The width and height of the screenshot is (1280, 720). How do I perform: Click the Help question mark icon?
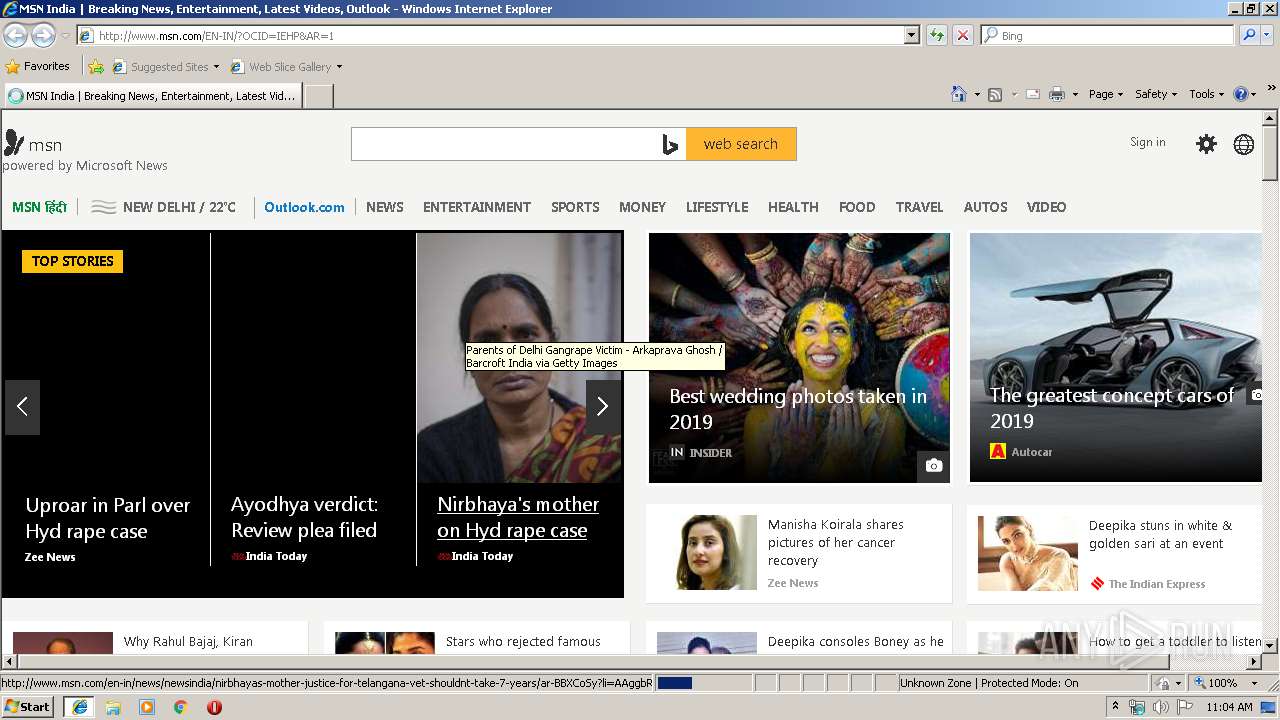pos(1241,94)
